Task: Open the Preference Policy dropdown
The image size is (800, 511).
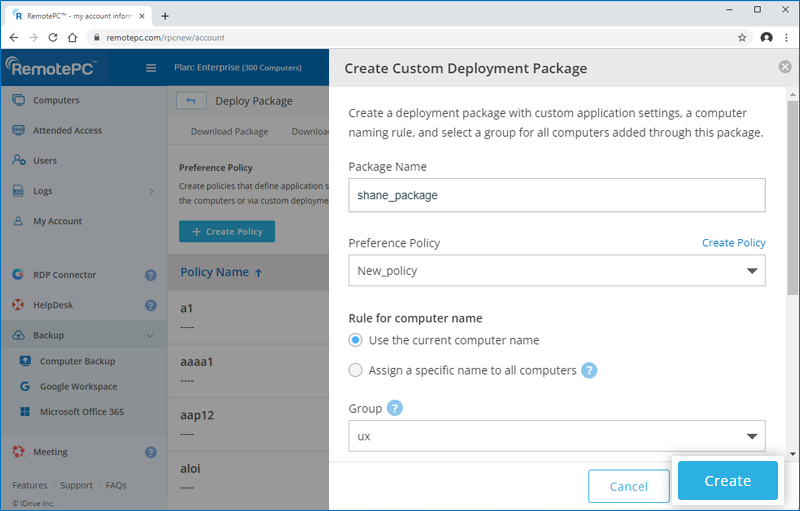Action: [x=557, y=271]
